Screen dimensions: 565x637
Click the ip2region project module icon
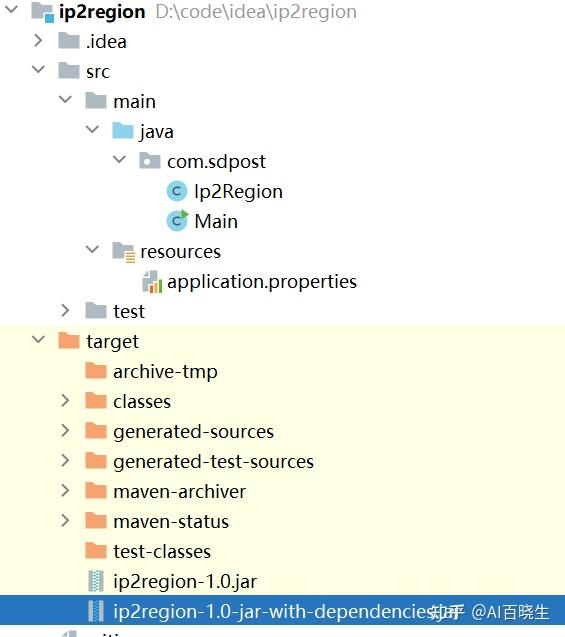[x=43, y=12]
